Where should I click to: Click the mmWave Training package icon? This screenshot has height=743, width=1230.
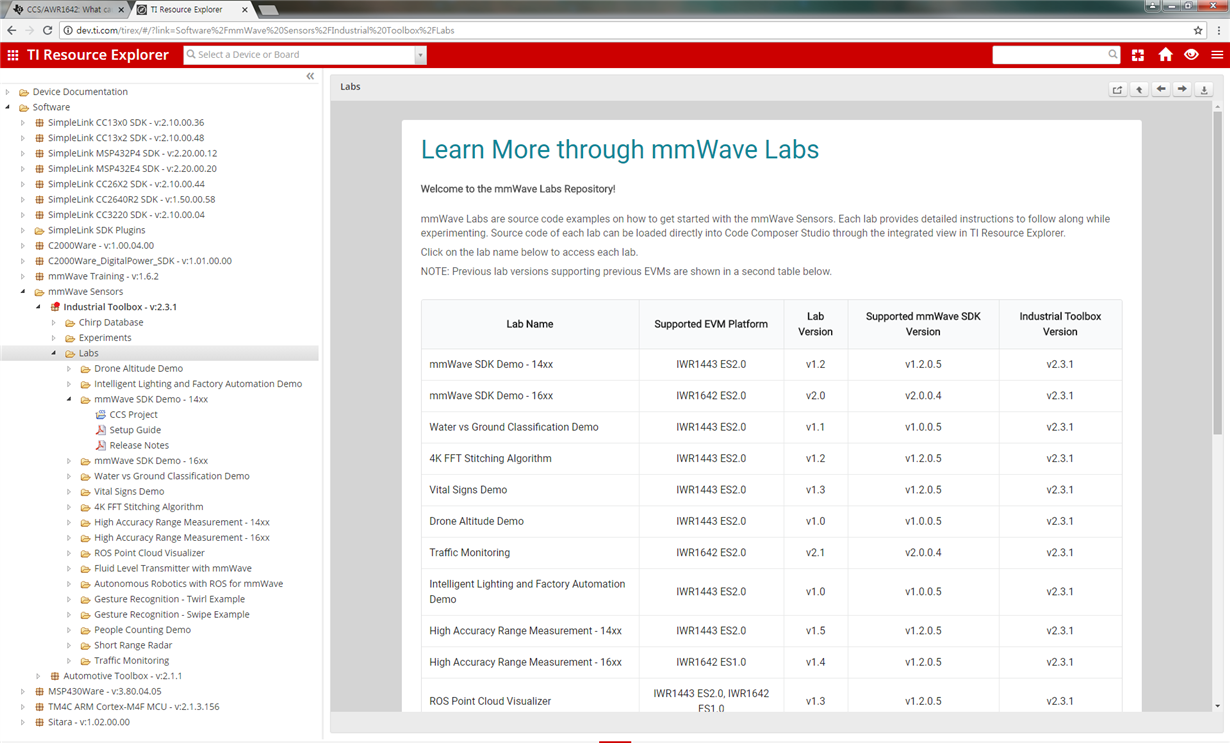pos(39,276)
